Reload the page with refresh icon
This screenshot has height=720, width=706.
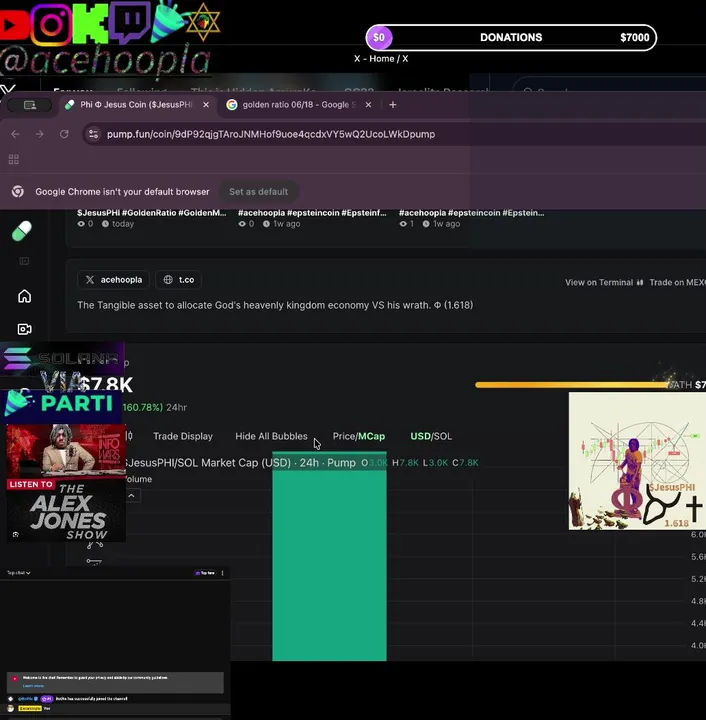[64, 134]
